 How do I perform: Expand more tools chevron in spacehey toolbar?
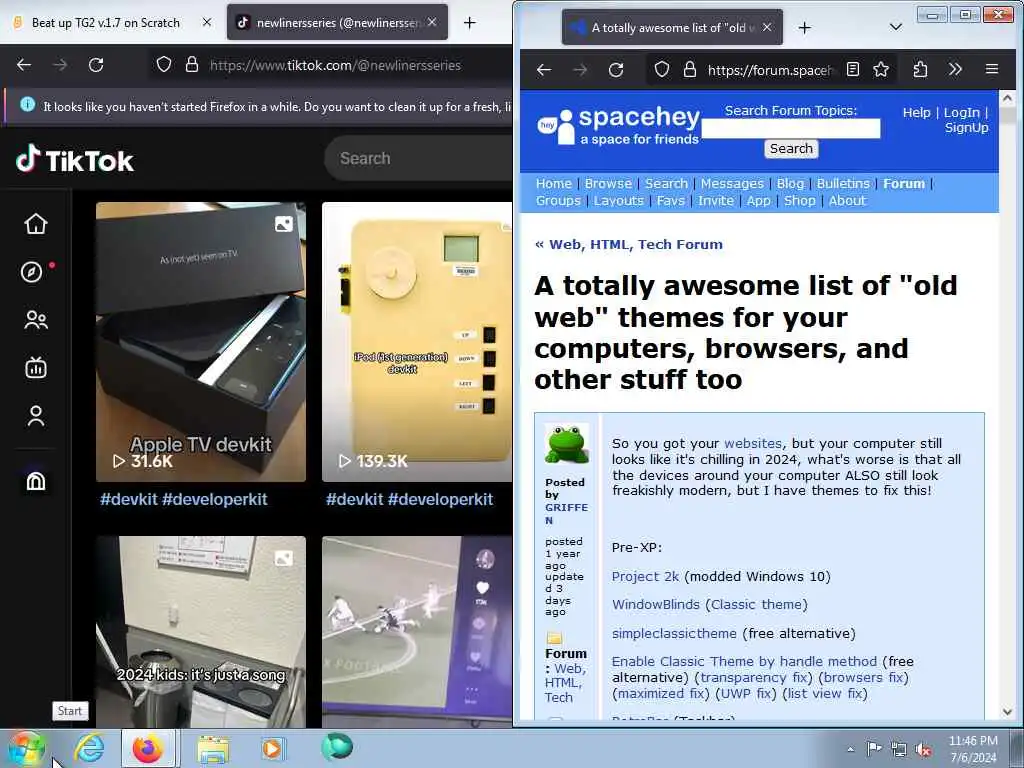click(955, 69)
